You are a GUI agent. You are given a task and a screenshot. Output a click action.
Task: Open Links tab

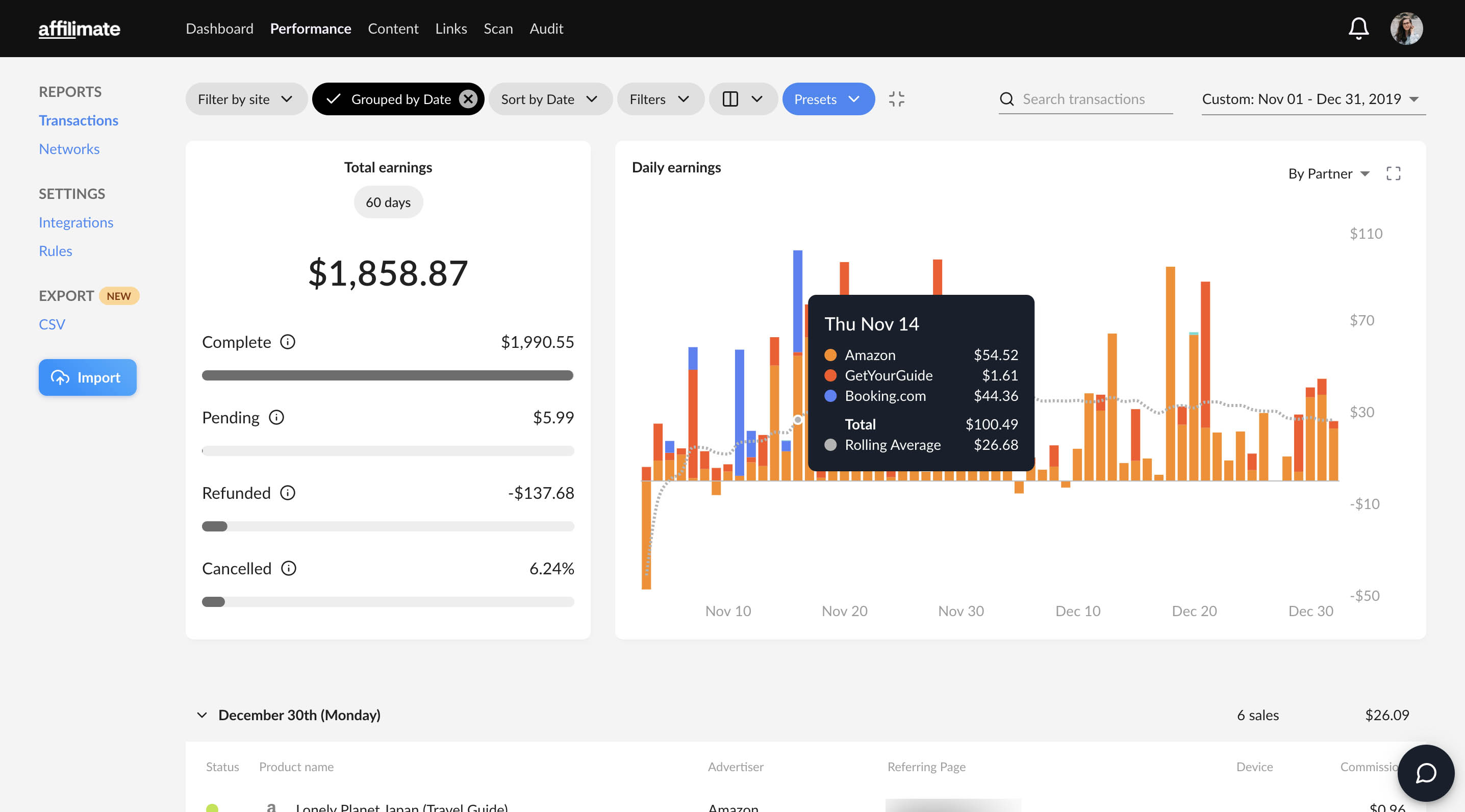(x=451, y=29)
